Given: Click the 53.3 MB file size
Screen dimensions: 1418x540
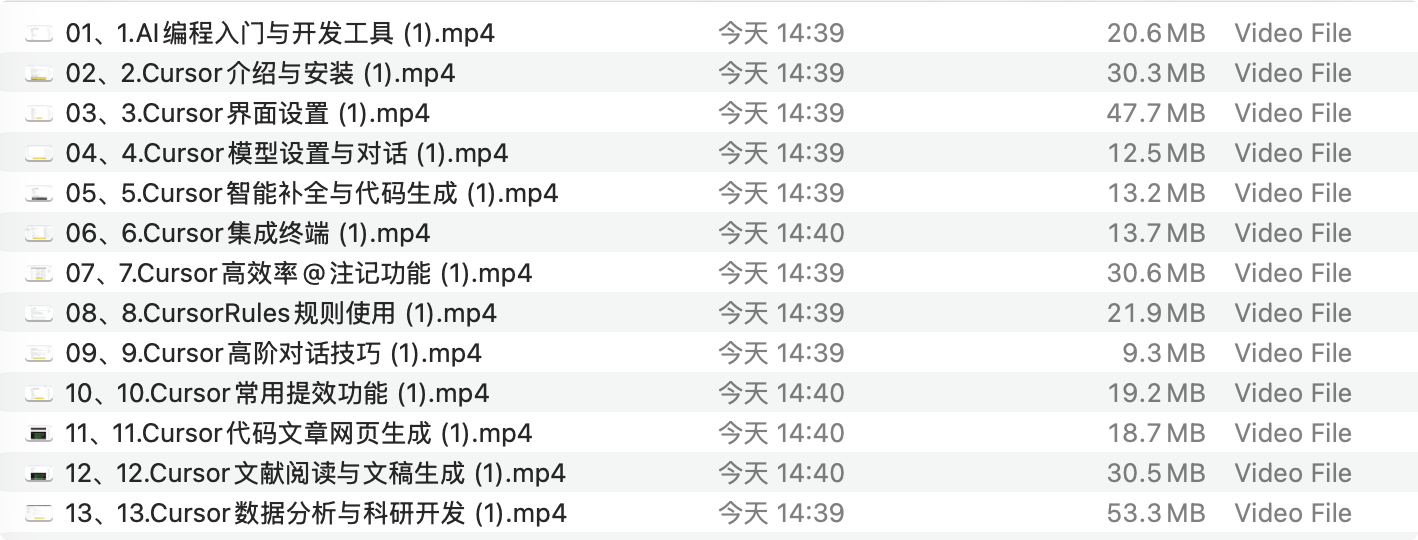Looking at the screenshot, I should 1155,514.
